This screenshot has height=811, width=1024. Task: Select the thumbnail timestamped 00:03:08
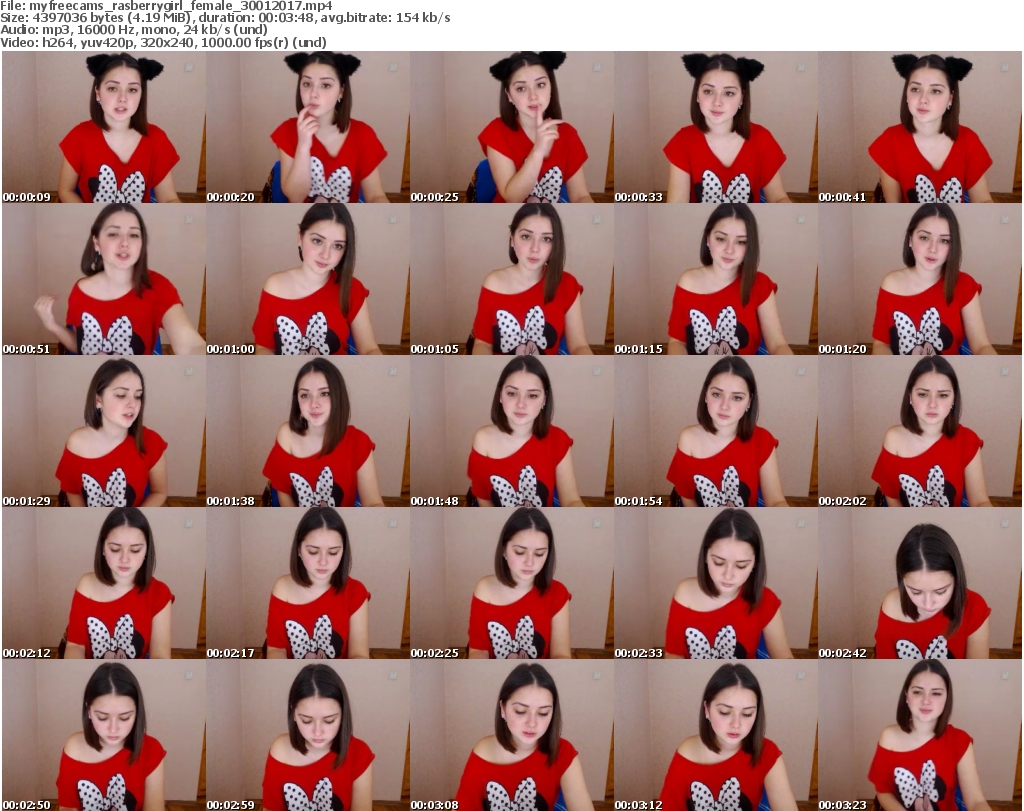click(x=511, y=735)
